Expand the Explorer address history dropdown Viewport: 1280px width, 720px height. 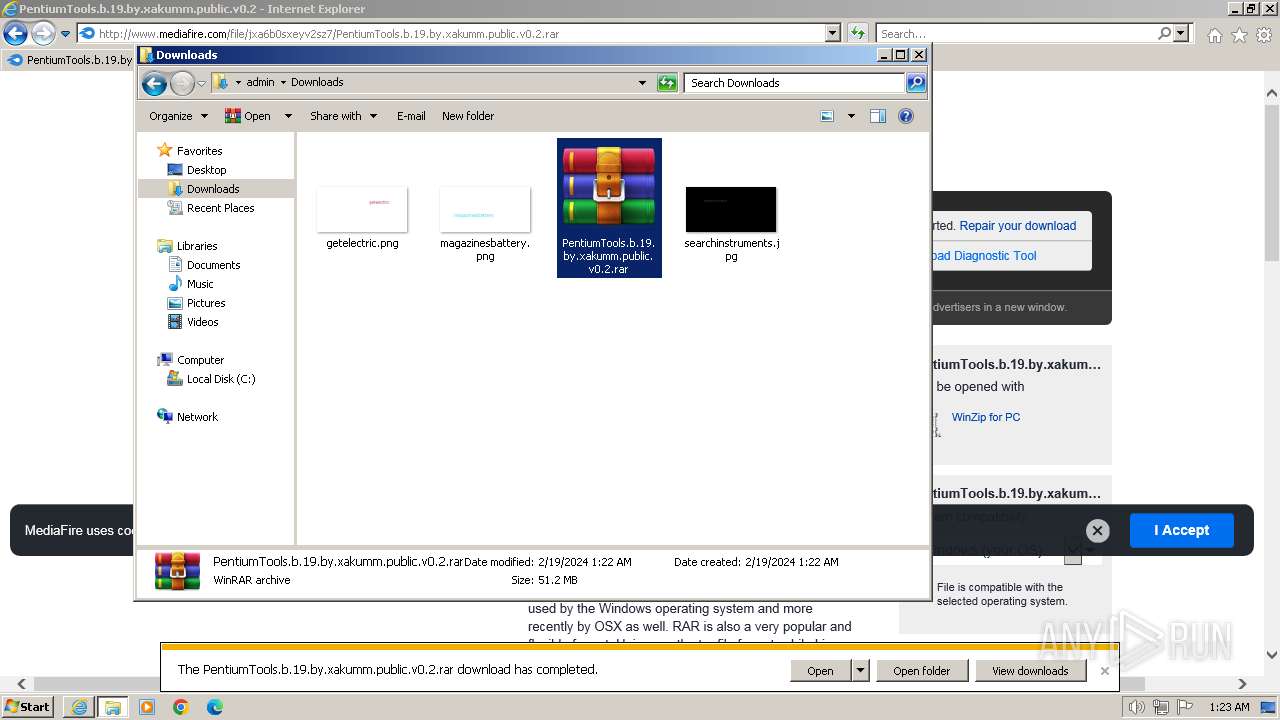tap(642, 83)
